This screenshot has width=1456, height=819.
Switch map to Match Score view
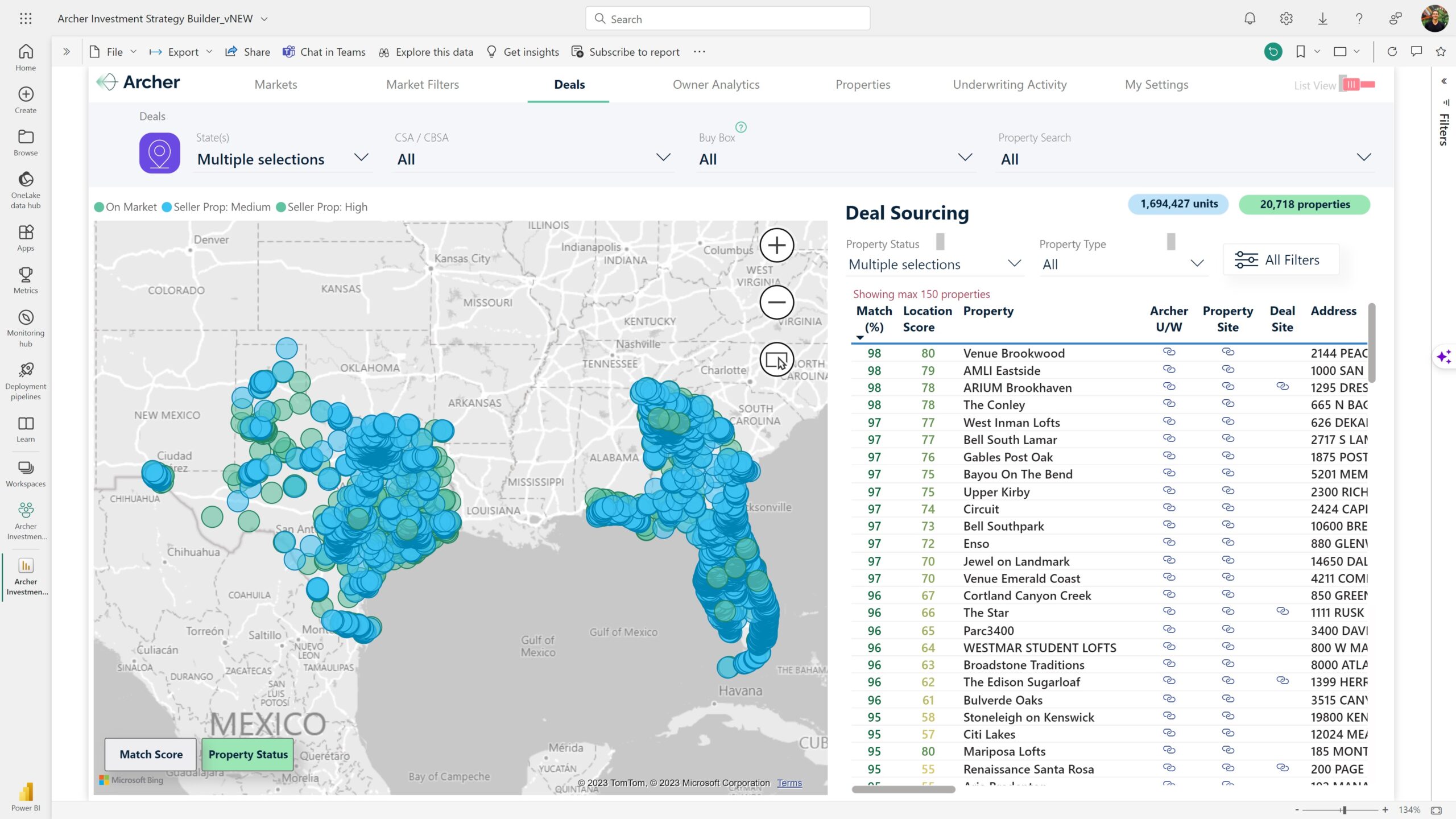point(151,754)
